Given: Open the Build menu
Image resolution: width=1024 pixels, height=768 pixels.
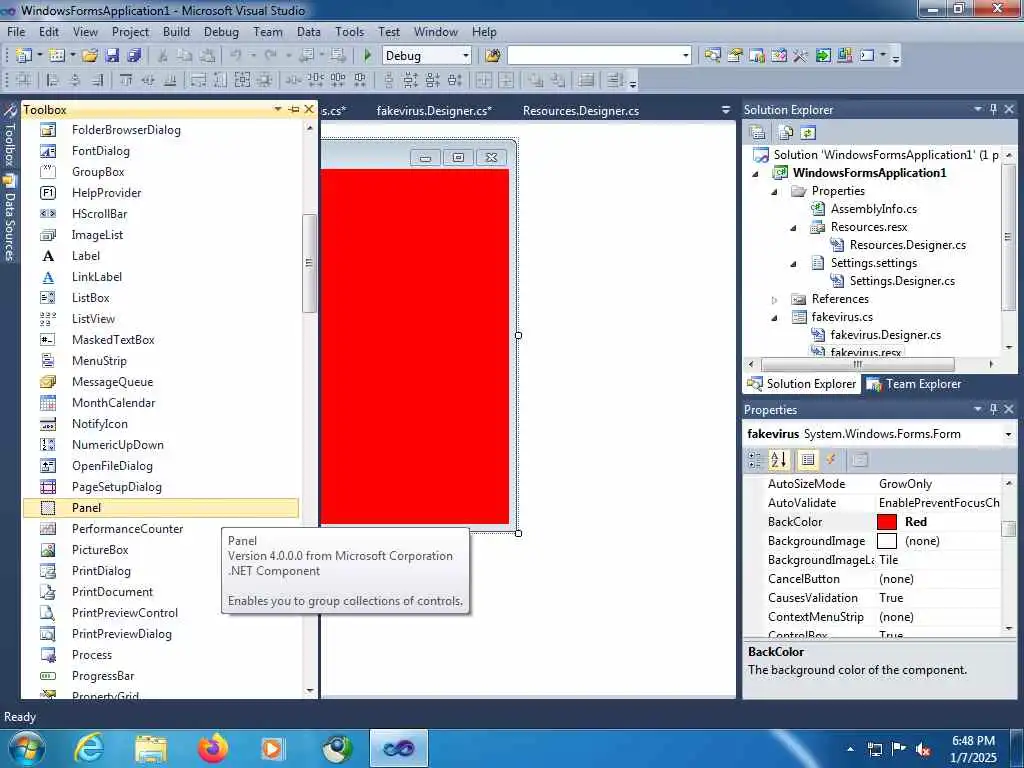Looking at the screenshot, I should pos(176,31).
